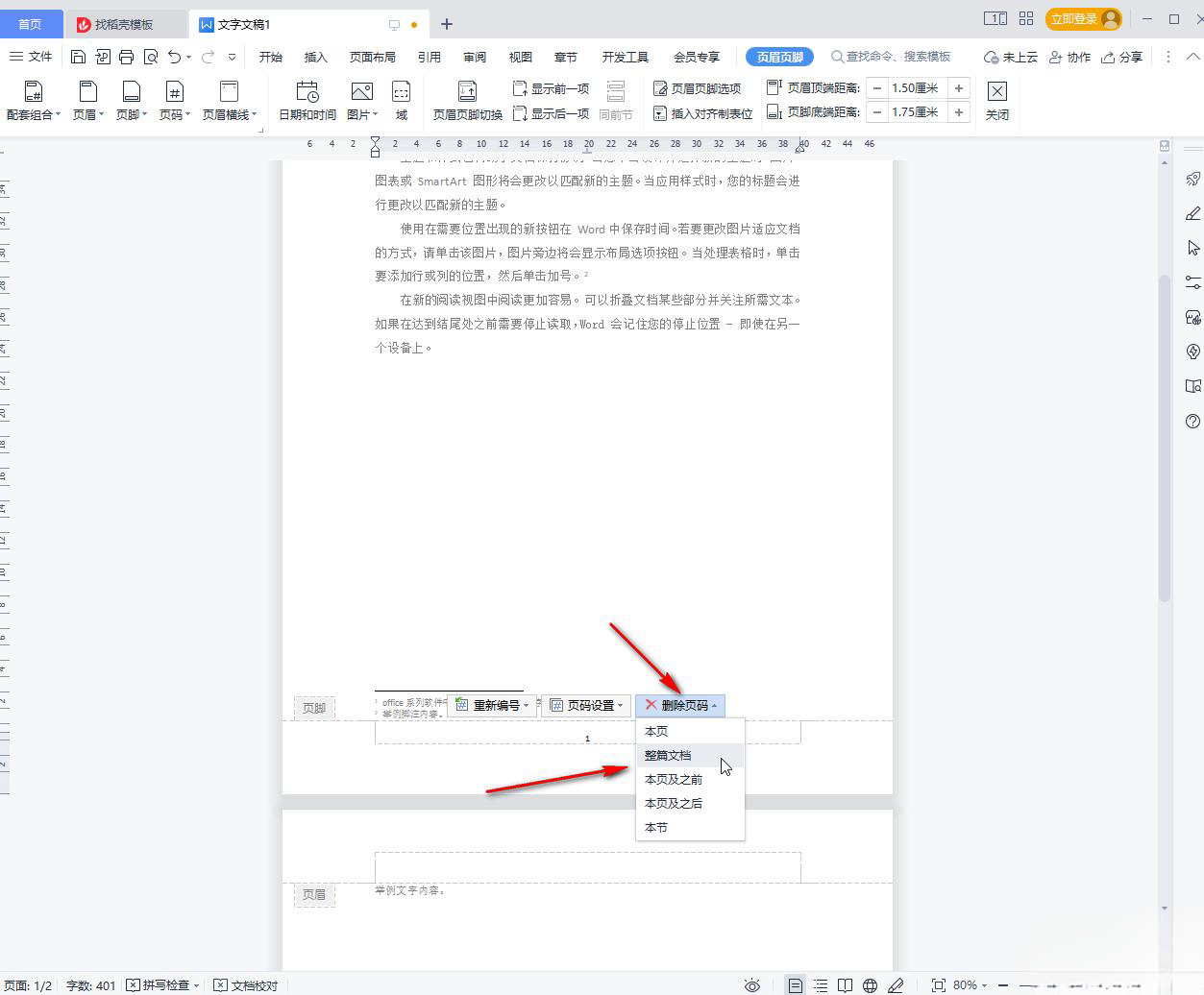The image size is (1204, 995).
Task: Click 显示前一项 show previous item
Action: pos(552,88)
